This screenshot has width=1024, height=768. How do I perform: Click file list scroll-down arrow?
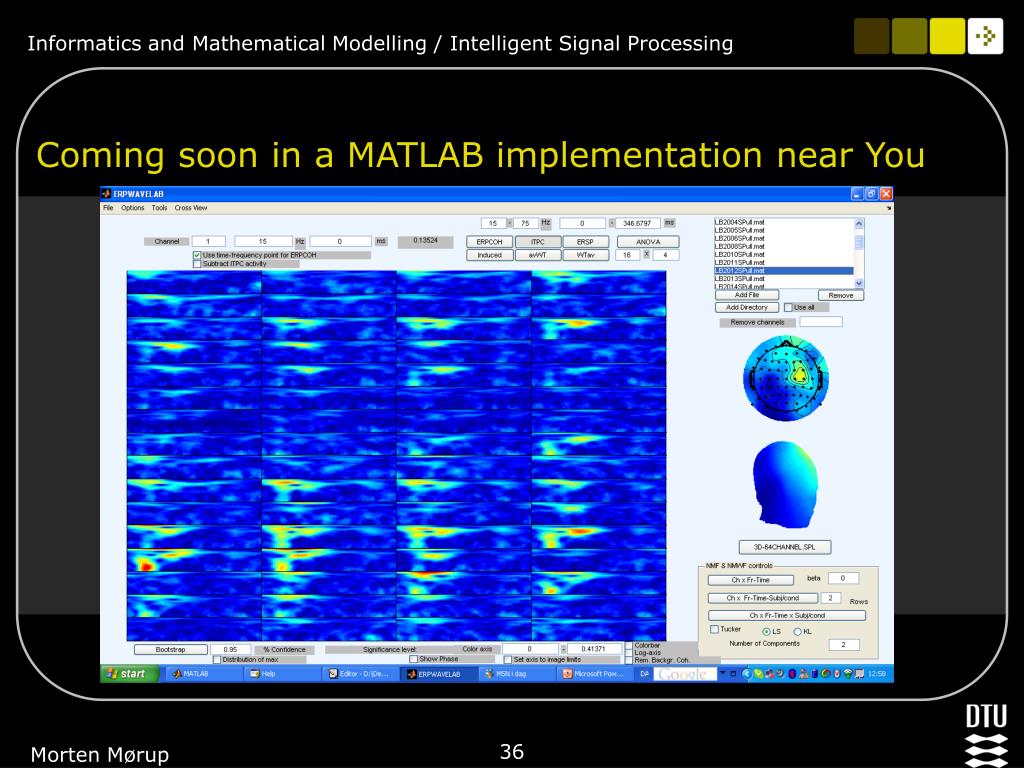[x=859, y=283]
